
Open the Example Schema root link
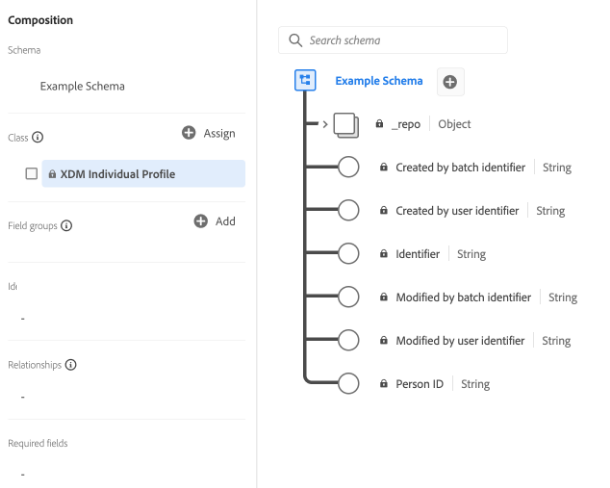(x=378, y=81)
